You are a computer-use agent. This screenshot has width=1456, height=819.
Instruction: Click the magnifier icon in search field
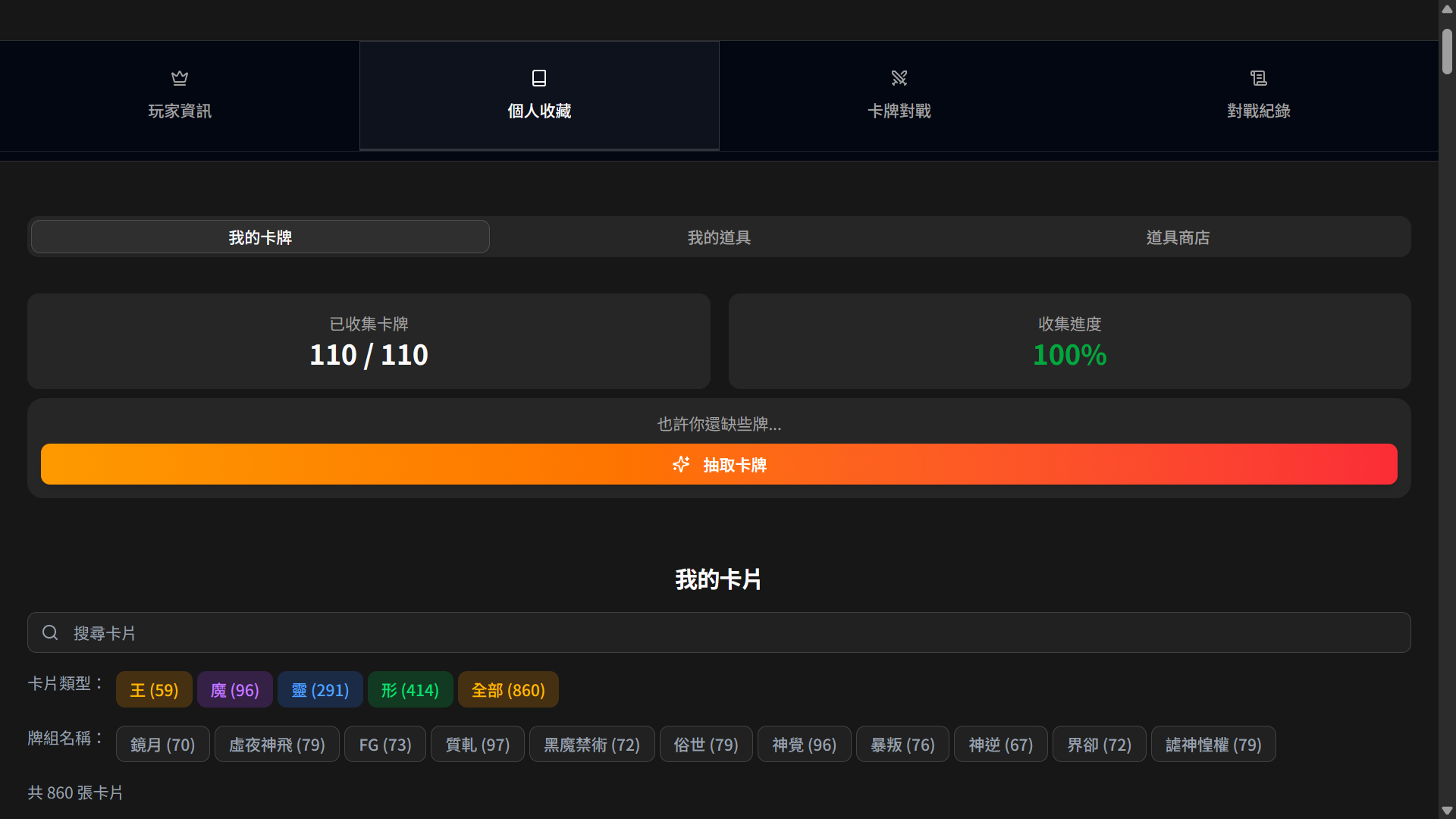[x=50, y=632]
